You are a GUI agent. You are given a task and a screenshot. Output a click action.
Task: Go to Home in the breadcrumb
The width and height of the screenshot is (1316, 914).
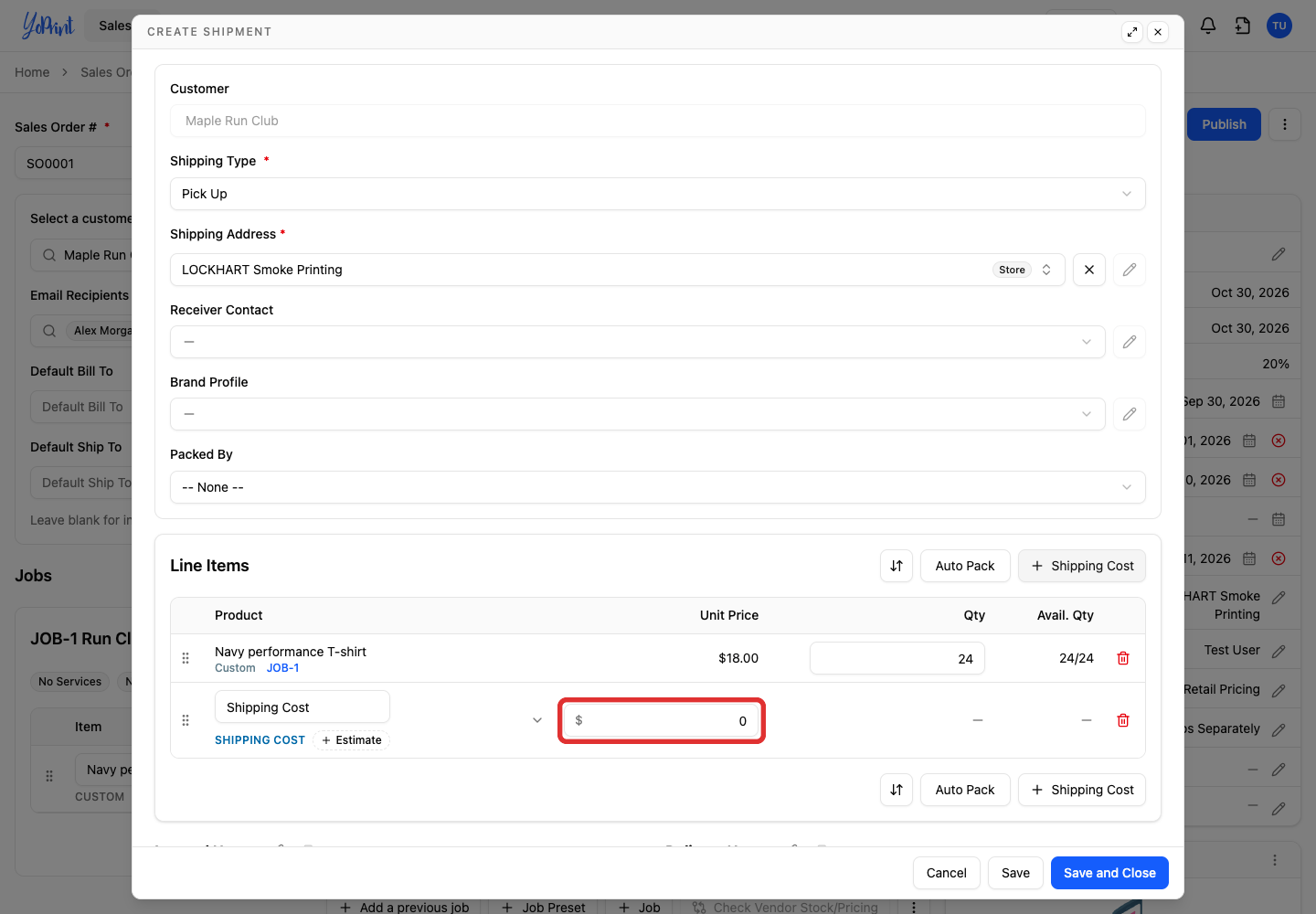tap(32, 72)
